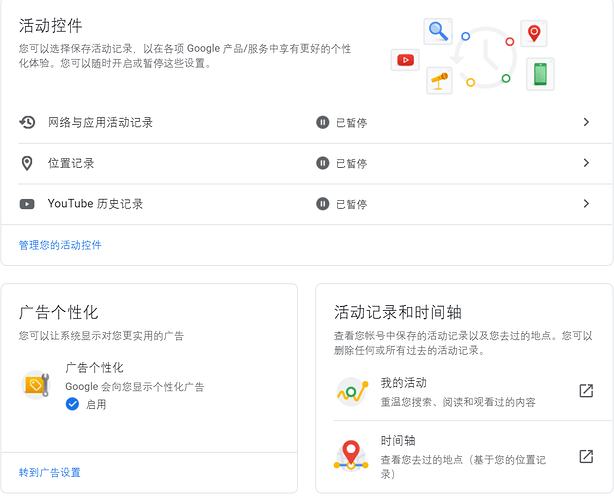
Task: Expand the YouTube 历史记录 chevron arrow
Action: (586, 204)
